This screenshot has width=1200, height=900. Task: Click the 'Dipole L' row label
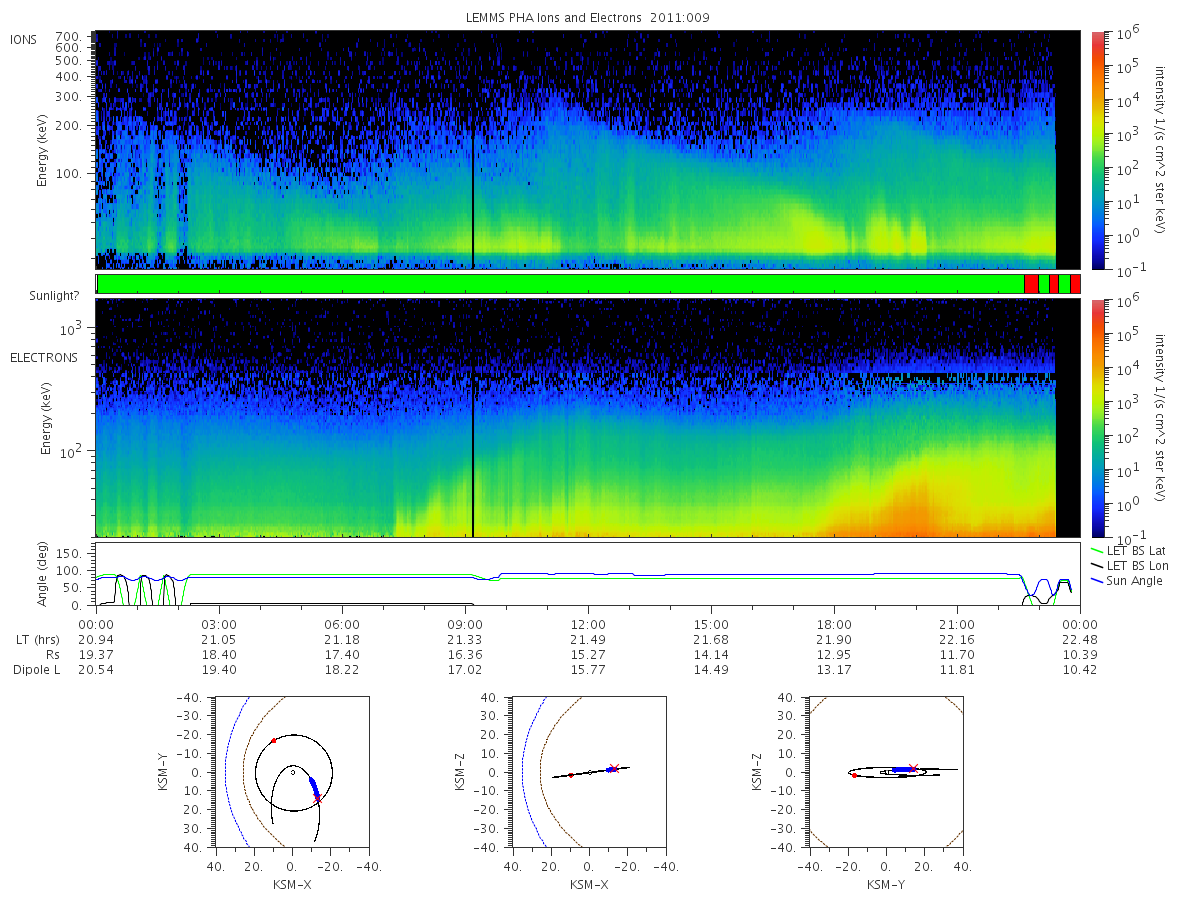tap(36, 669)
